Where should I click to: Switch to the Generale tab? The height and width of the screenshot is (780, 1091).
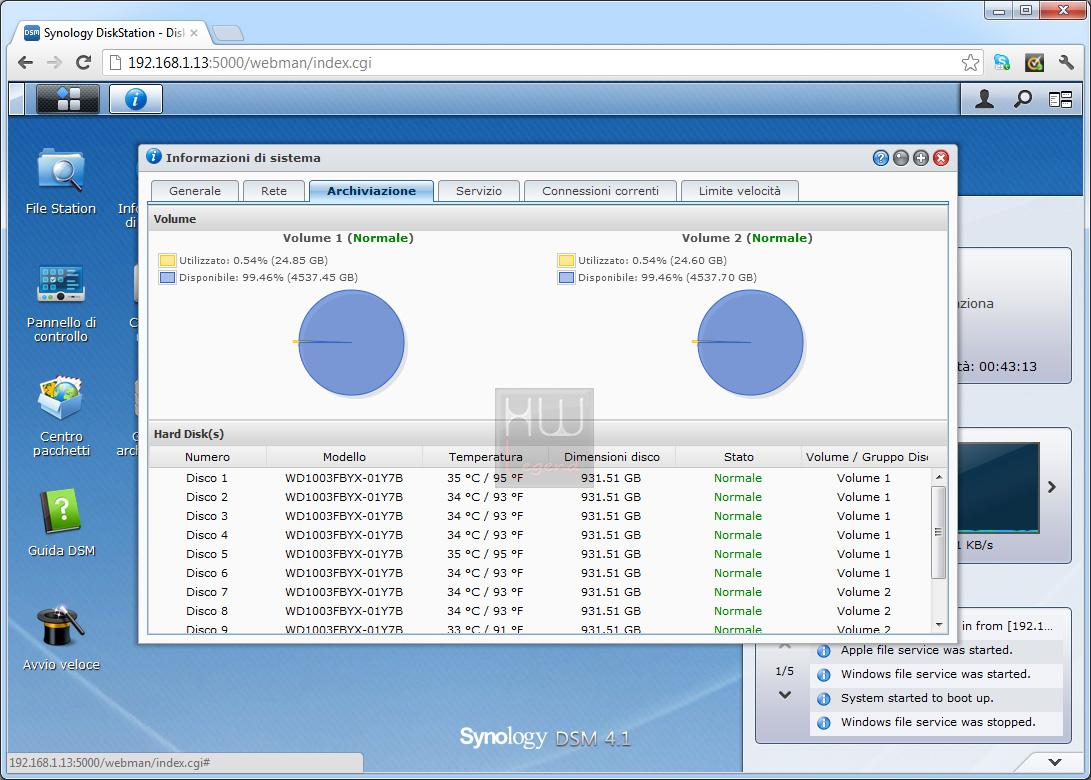pyautogui.click(x=195, y=191)
